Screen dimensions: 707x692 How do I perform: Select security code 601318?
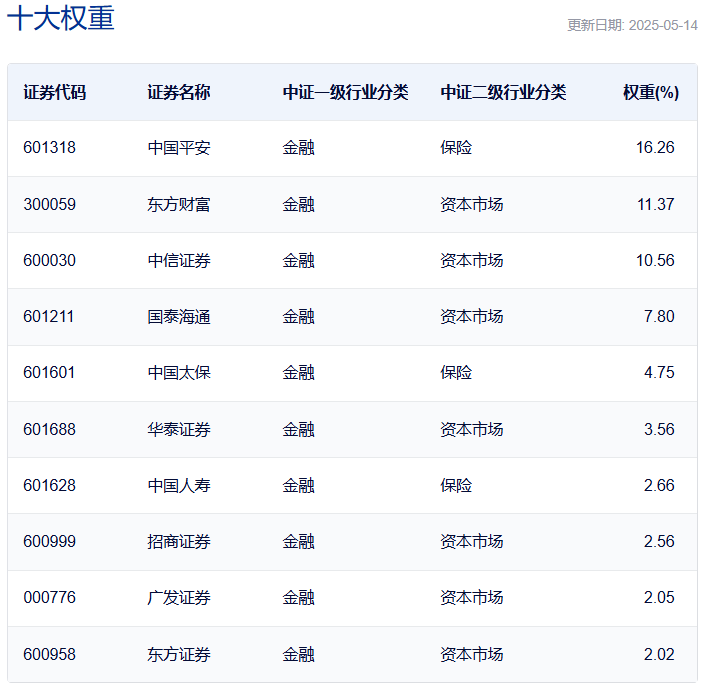point(50,148)
